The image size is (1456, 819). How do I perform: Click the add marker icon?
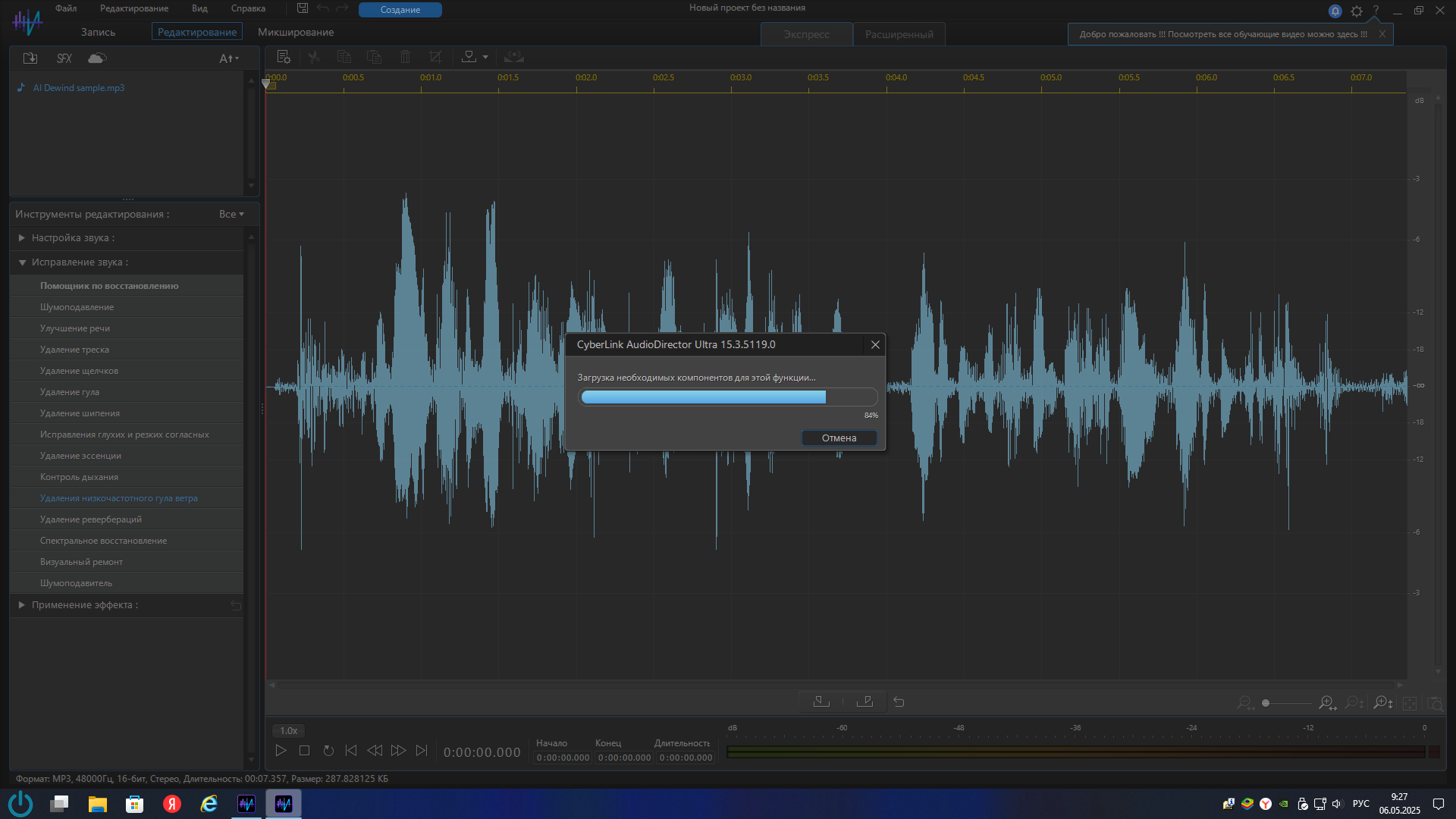coord(469,57)
